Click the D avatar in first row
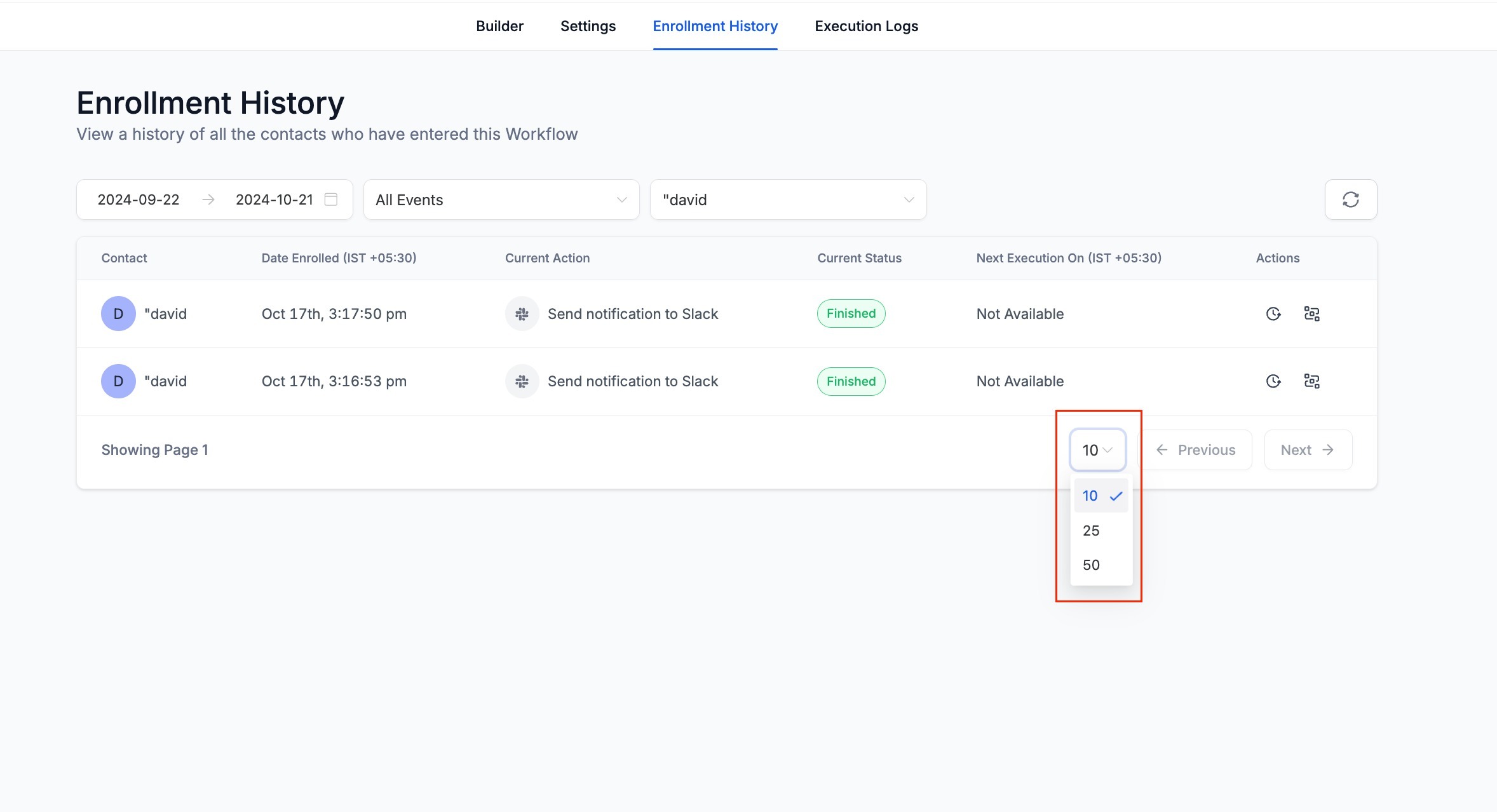The width and height of the screenshot is (1497, 812). coord(118,314)
